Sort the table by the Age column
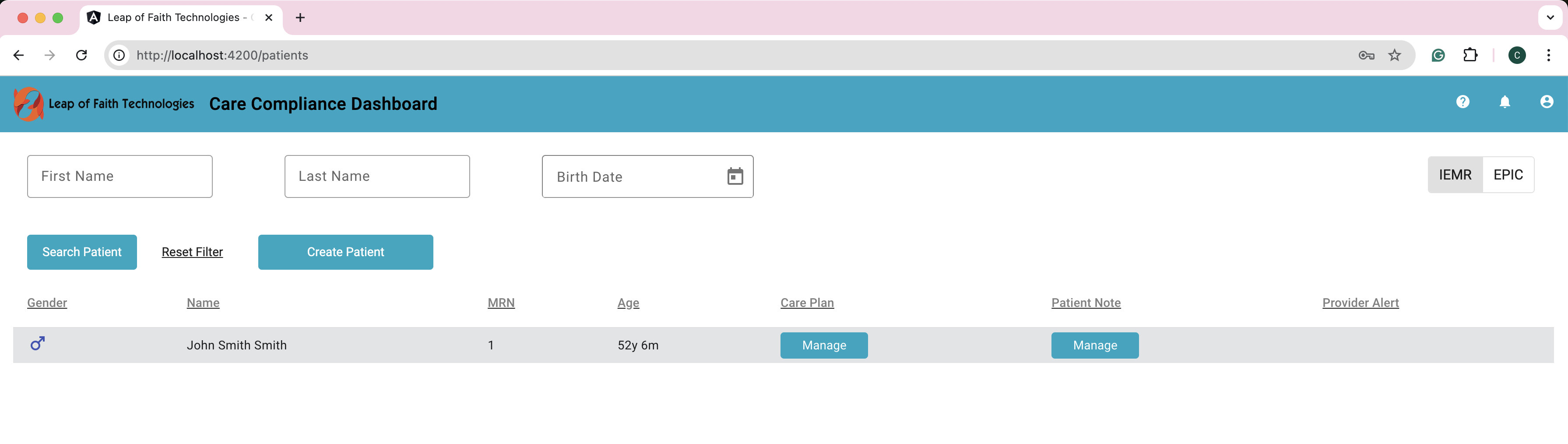 click(628, 303)
